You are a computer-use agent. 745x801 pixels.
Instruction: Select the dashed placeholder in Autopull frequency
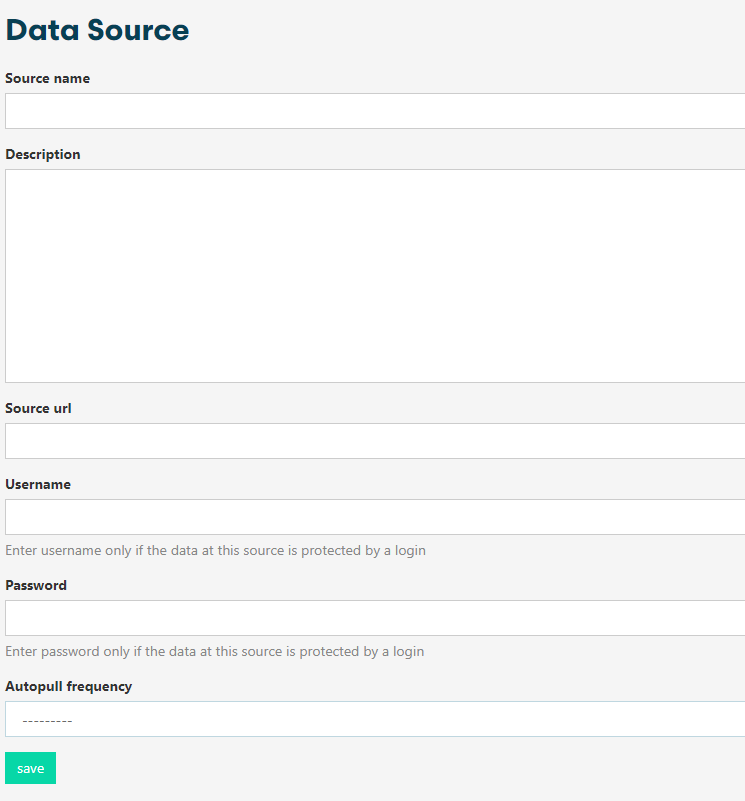pyautogui.click(x=47, y=720)
